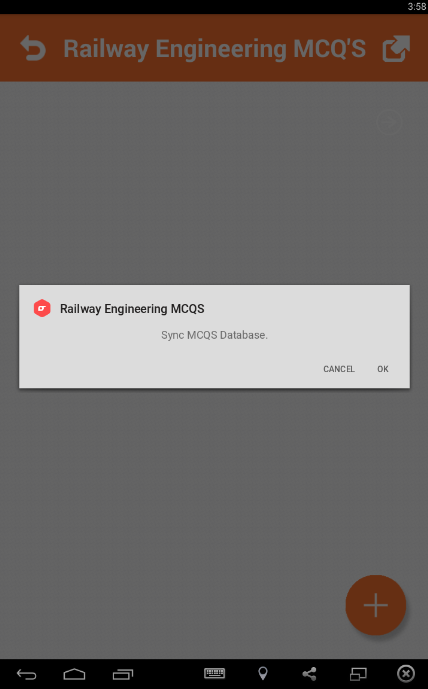Click the 'Railway Engineering MCQS' dialog title
This screenshot has width=428, height=689.
132,309
